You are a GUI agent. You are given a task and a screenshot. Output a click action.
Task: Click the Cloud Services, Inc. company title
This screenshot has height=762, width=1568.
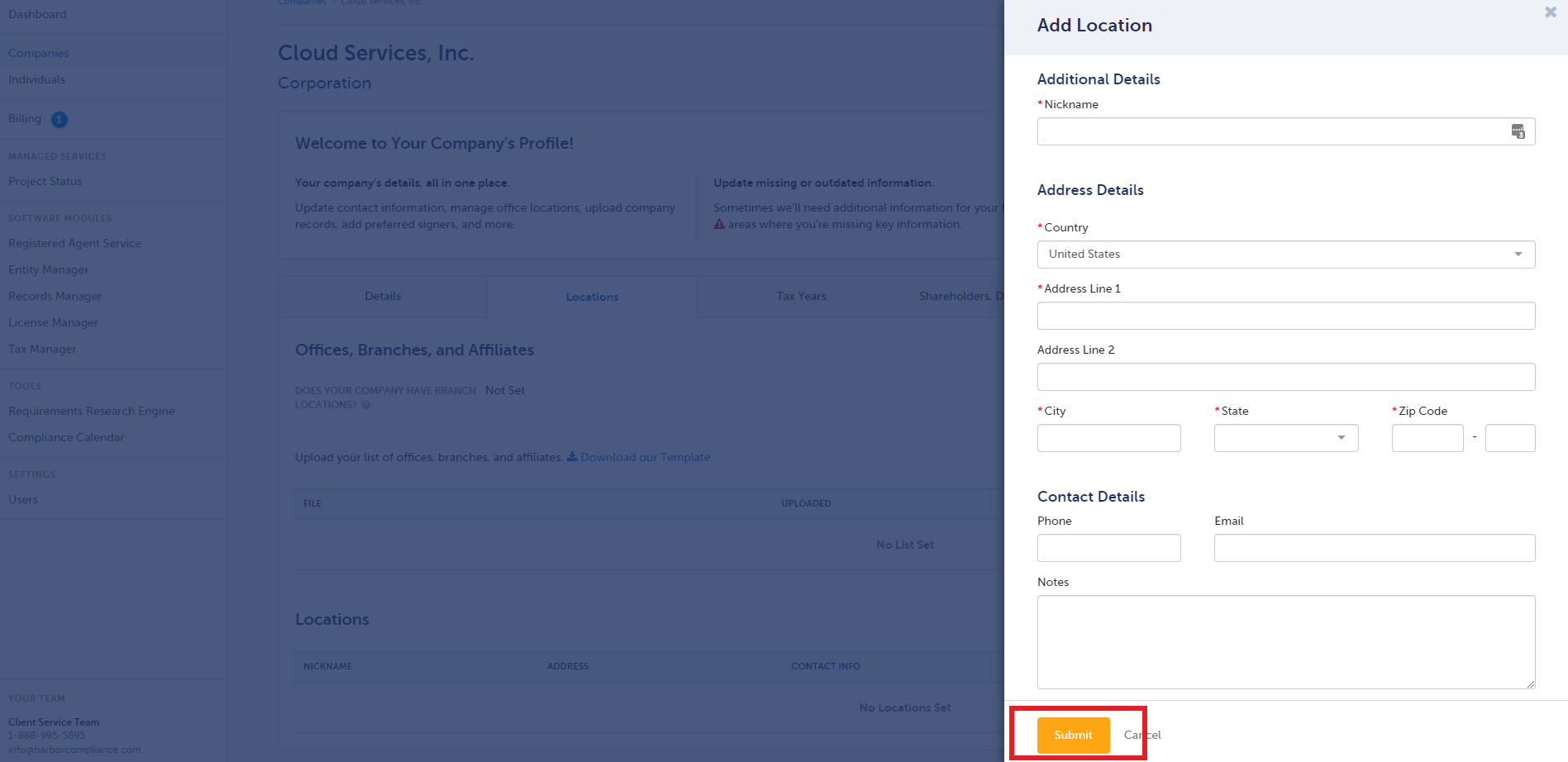pyautogui.click(x=376, y=53)
